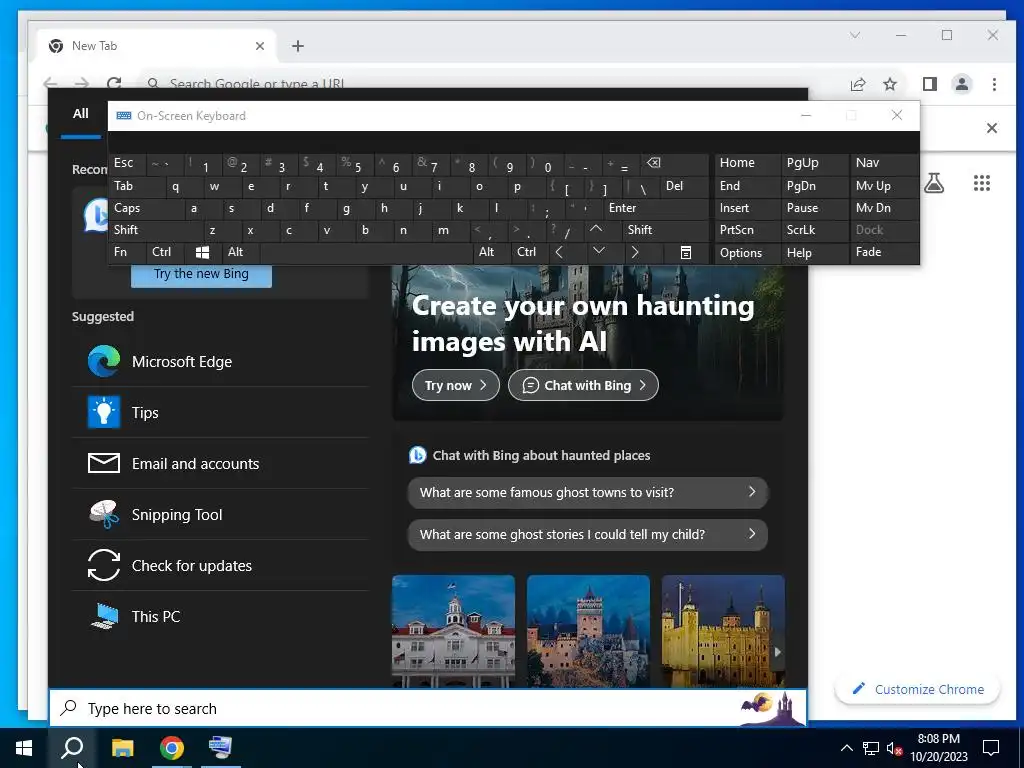Open Chrome side panel icon

pyautogui.click(x=930, y=84)
